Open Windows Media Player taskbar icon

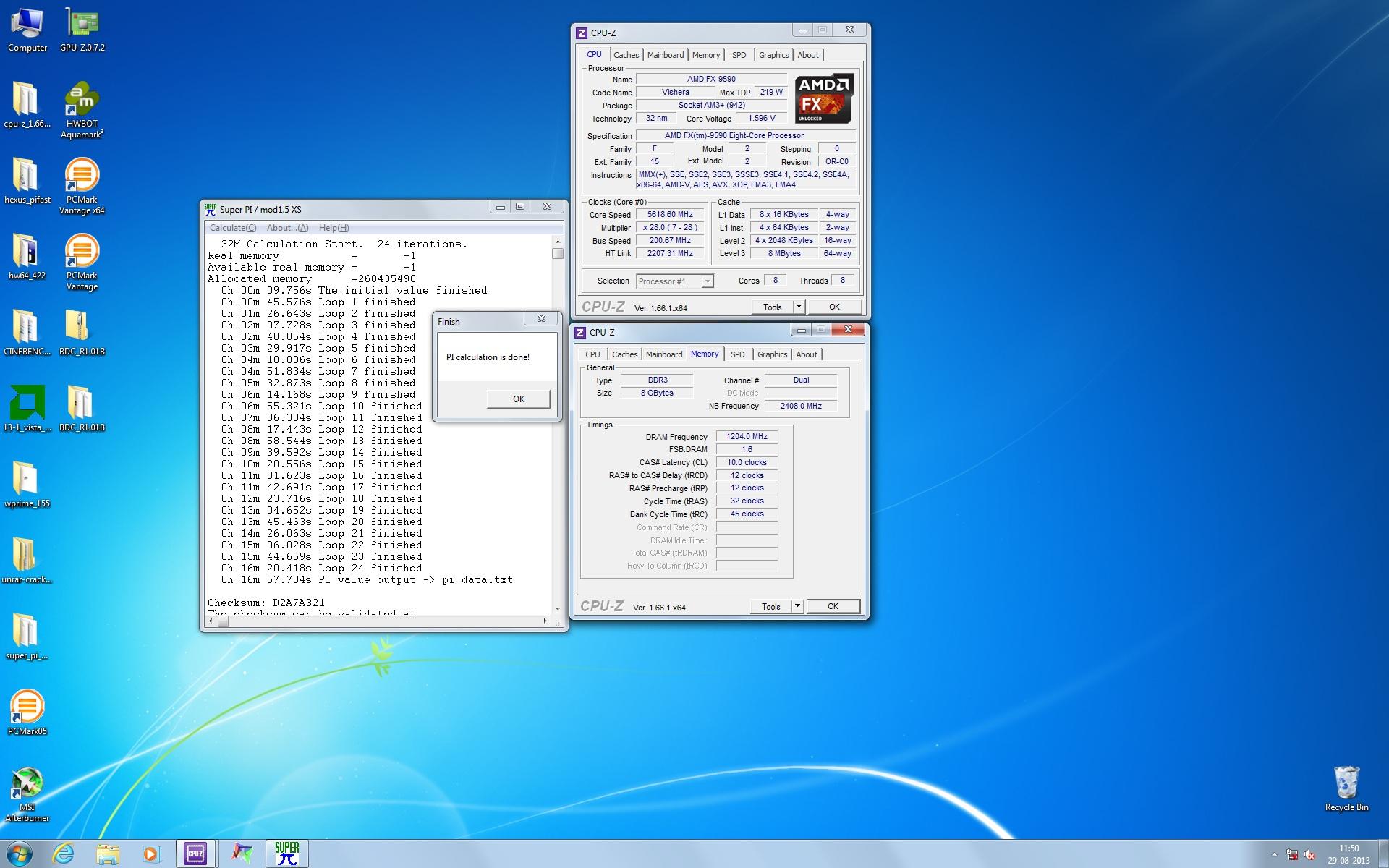[x=150, y=854]
